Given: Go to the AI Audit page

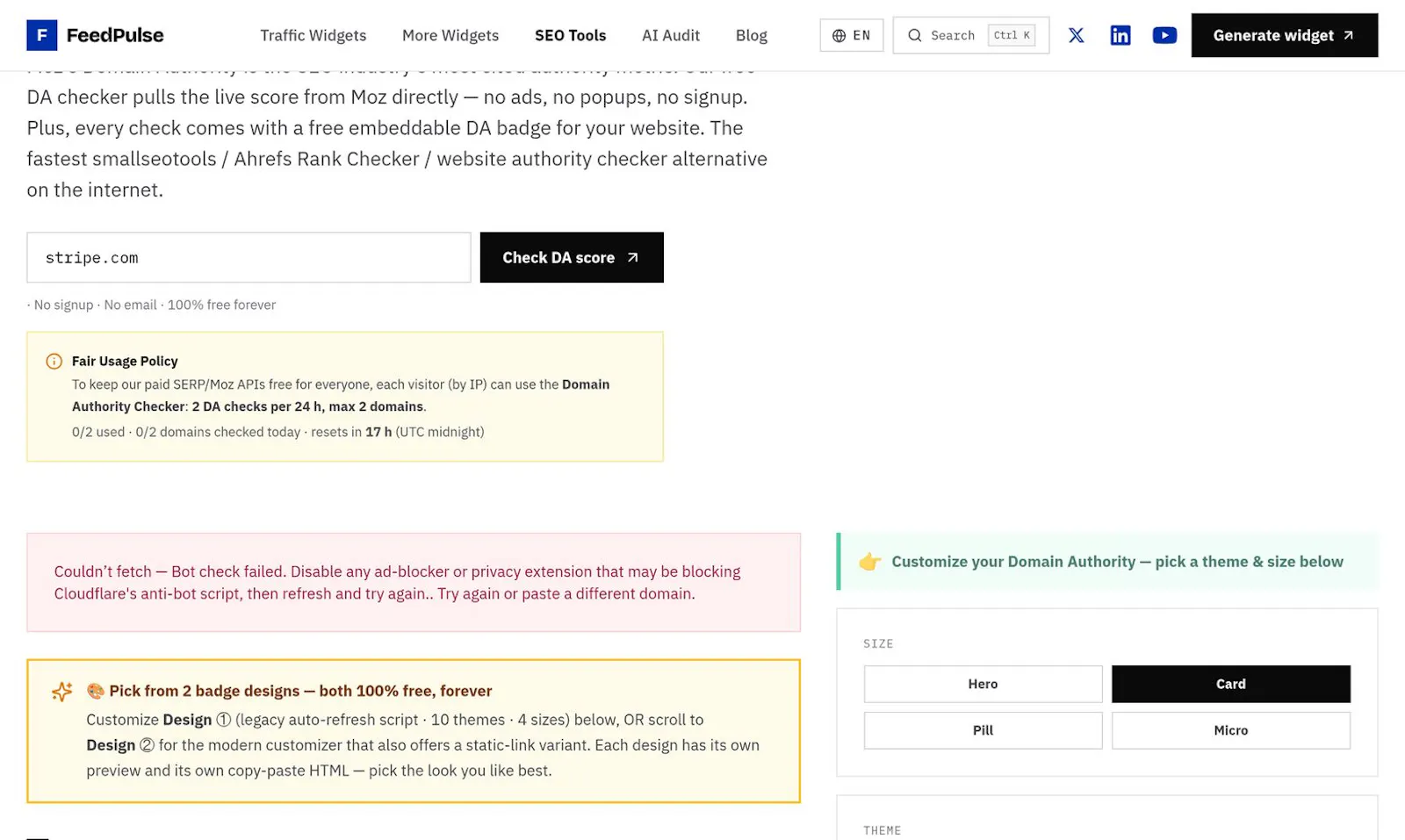Looking at the screenshot, I should tap(671, 35).
